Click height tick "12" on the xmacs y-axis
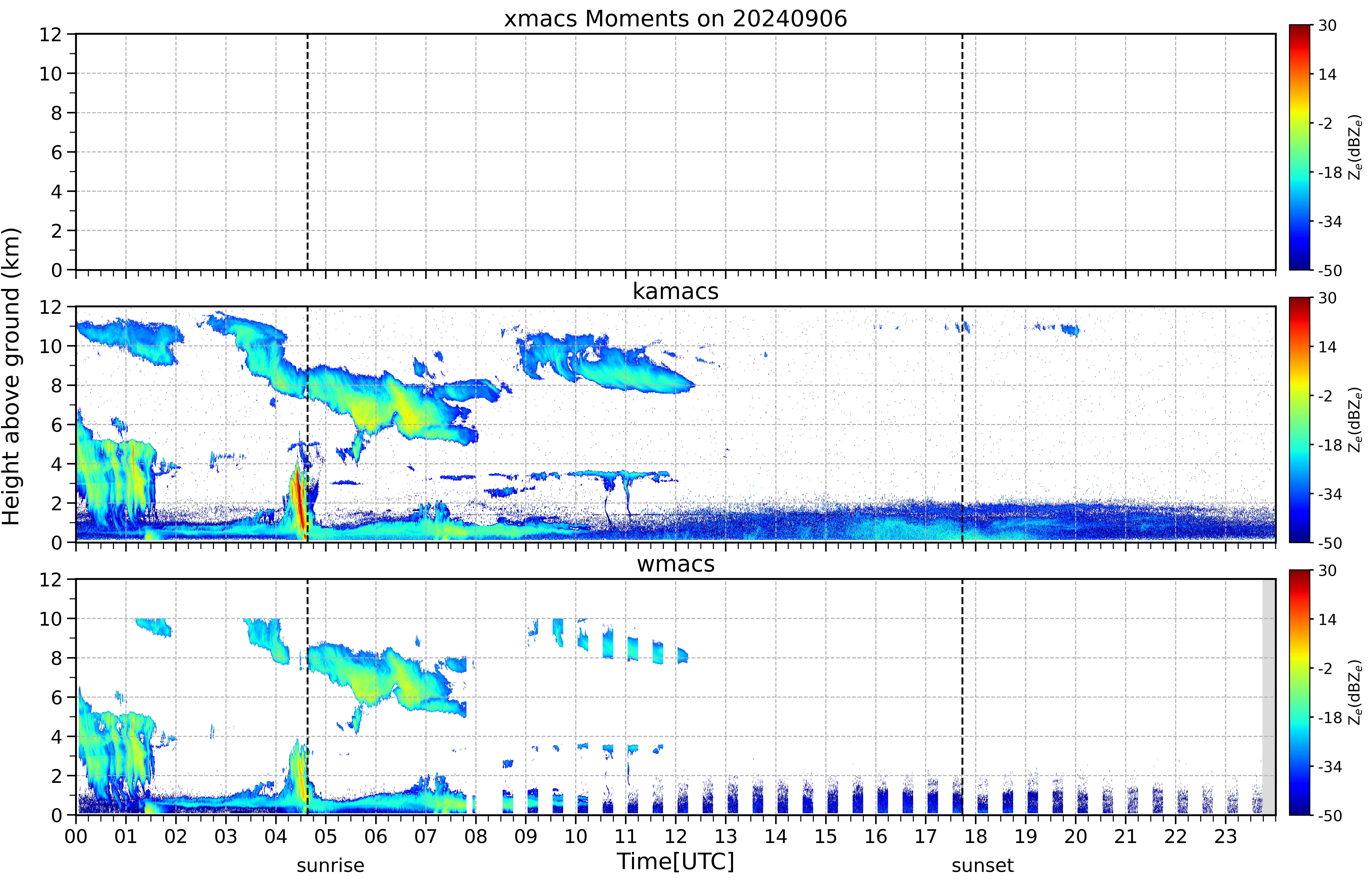1372x885 pixels. pyautogui.click(x=51, y=35)
